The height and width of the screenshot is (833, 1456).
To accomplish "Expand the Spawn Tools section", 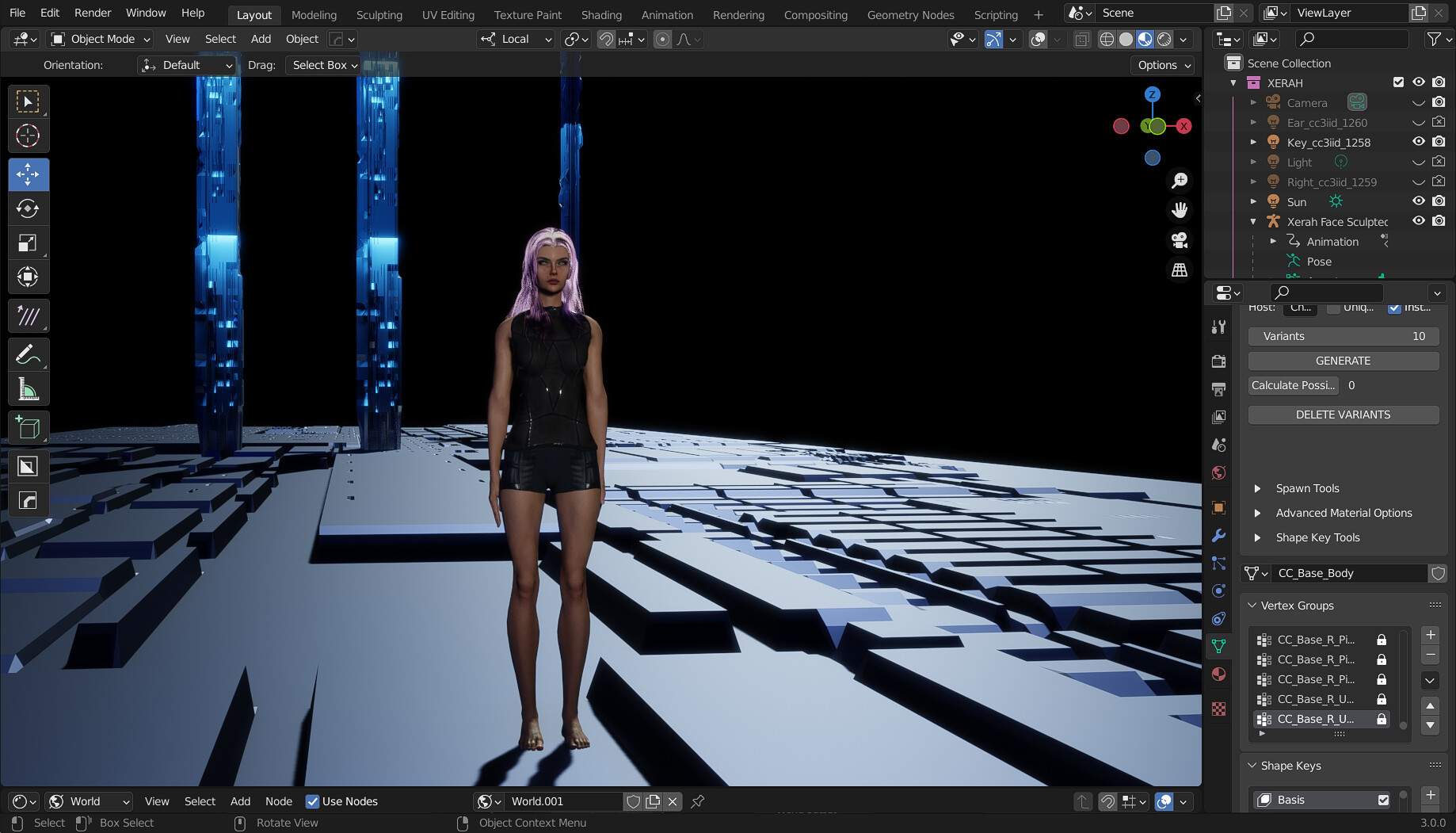I will pyautogui.click(x=1307, y=488).
